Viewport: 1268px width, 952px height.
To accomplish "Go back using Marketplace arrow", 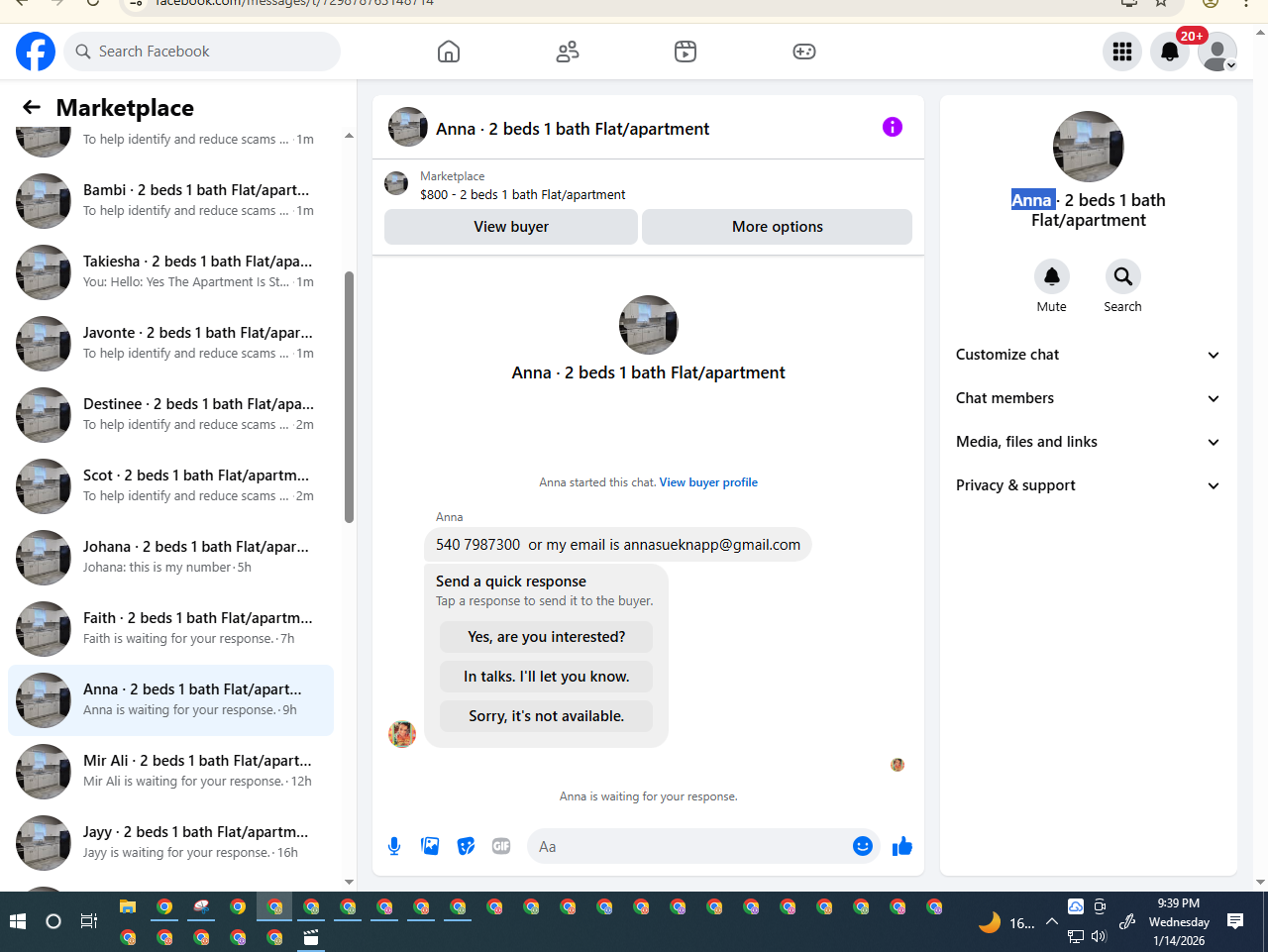I will tap(32, 107).
